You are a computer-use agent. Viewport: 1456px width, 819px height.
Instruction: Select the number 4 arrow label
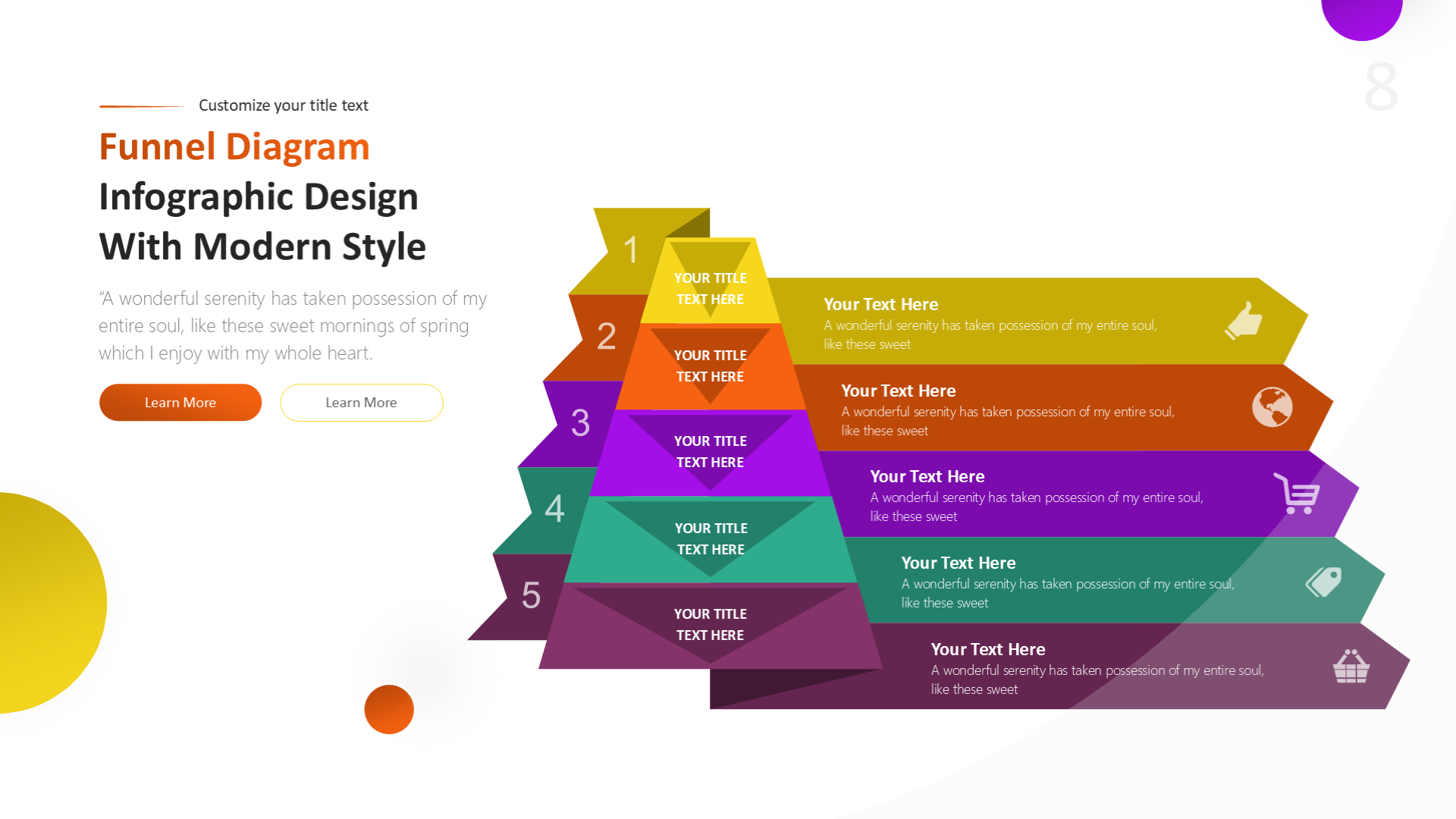click(554, 509)
